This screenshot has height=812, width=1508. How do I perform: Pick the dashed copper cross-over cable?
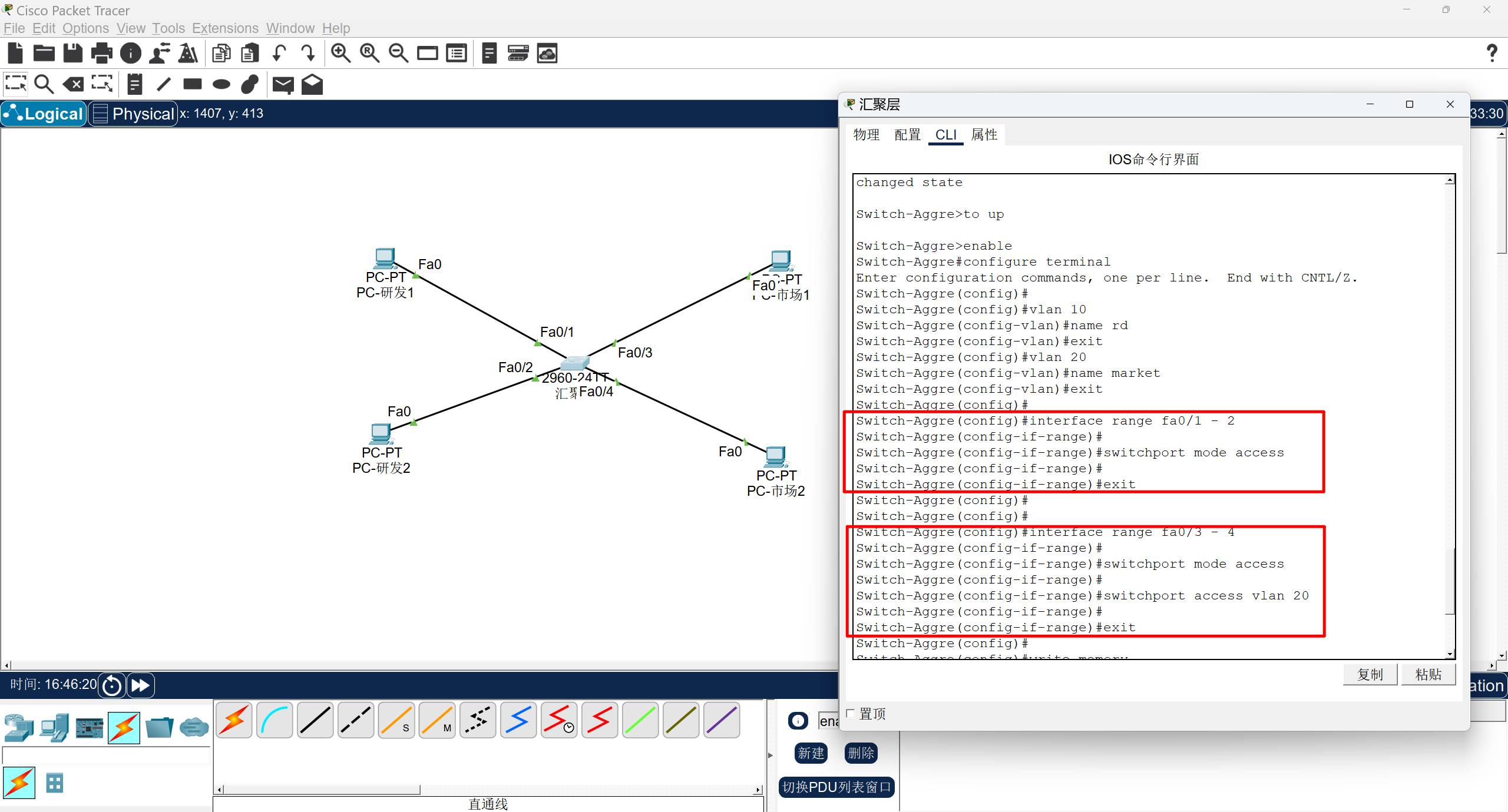356,720
